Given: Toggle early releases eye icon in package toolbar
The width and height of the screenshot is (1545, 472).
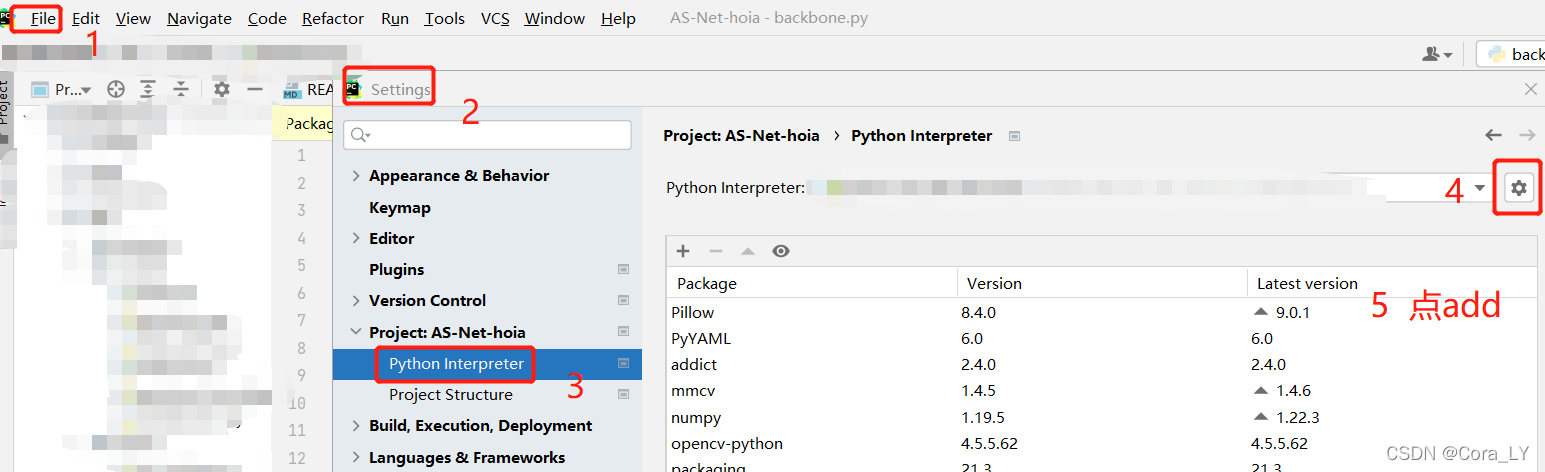Looking at the screenshot, I should coord(781,251).
